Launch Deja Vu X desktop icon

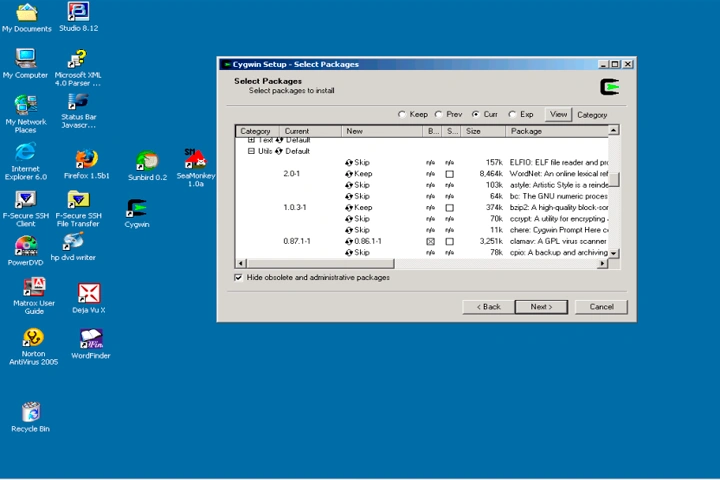pos(89,299)
